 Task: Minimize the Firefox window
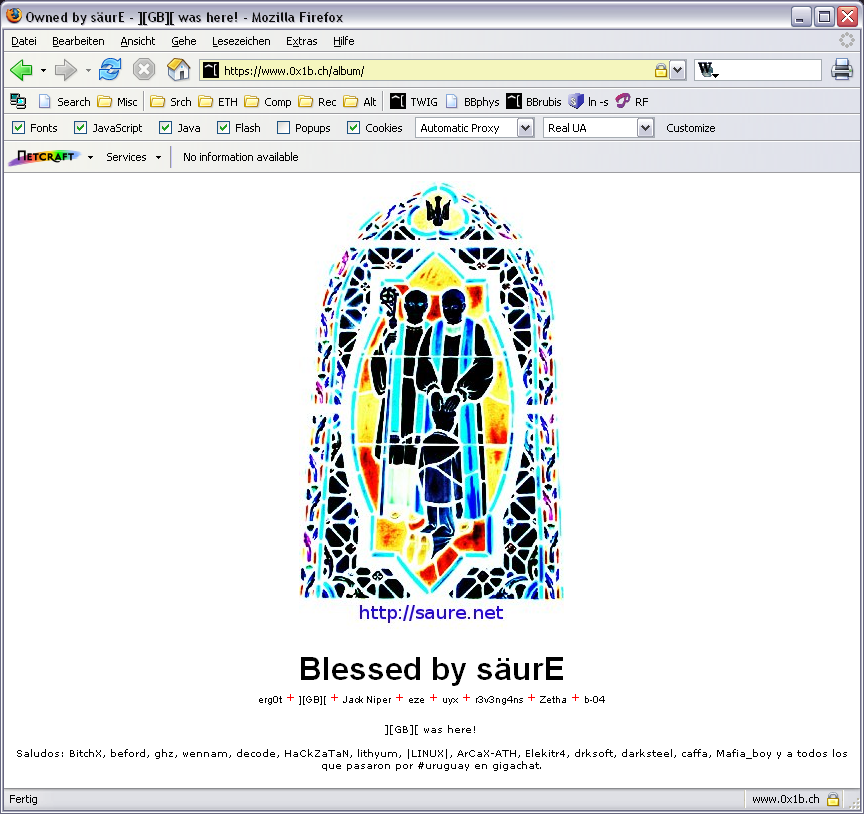pyautogui.click(x=801, y=17)
